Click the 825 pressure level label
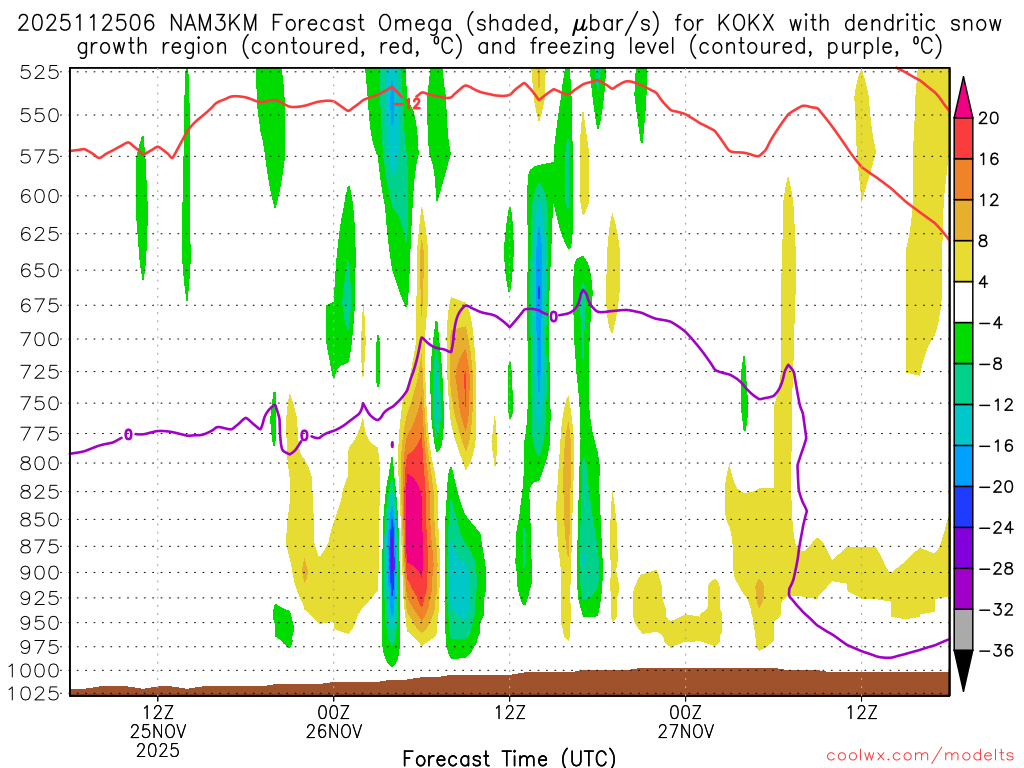 pos(40,492)
